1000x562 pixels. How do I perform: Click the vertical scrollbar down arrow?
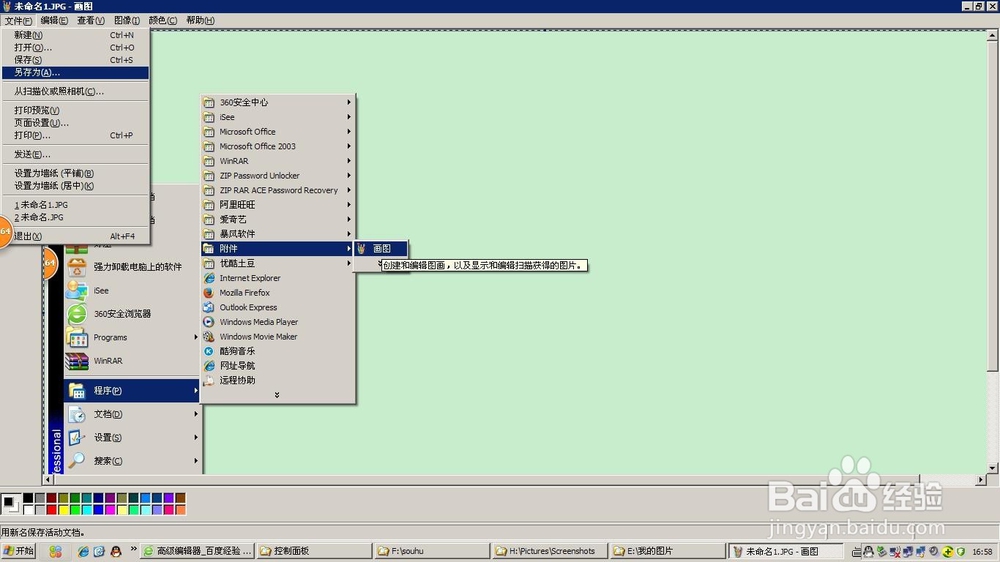coord(993,468)
